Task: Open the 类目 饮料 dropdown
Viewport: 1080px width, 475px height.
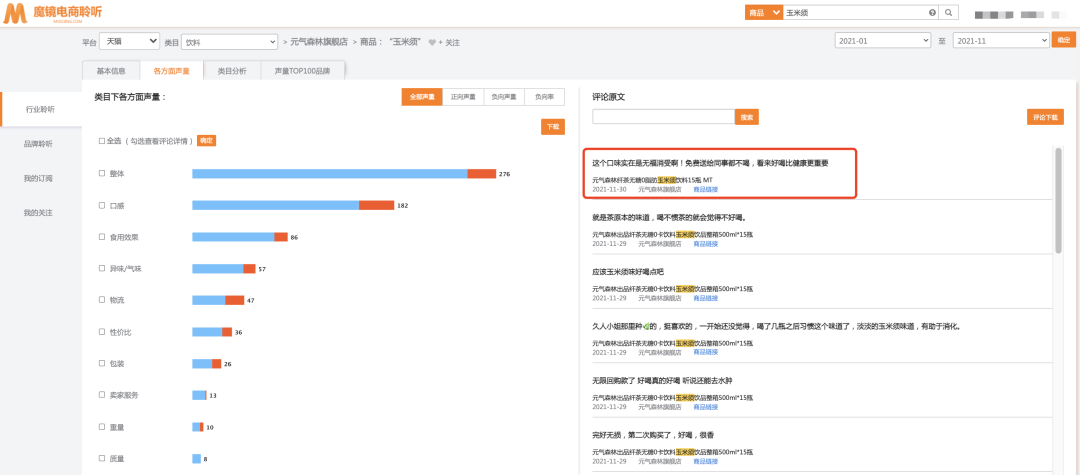Action: coord(229,42)
